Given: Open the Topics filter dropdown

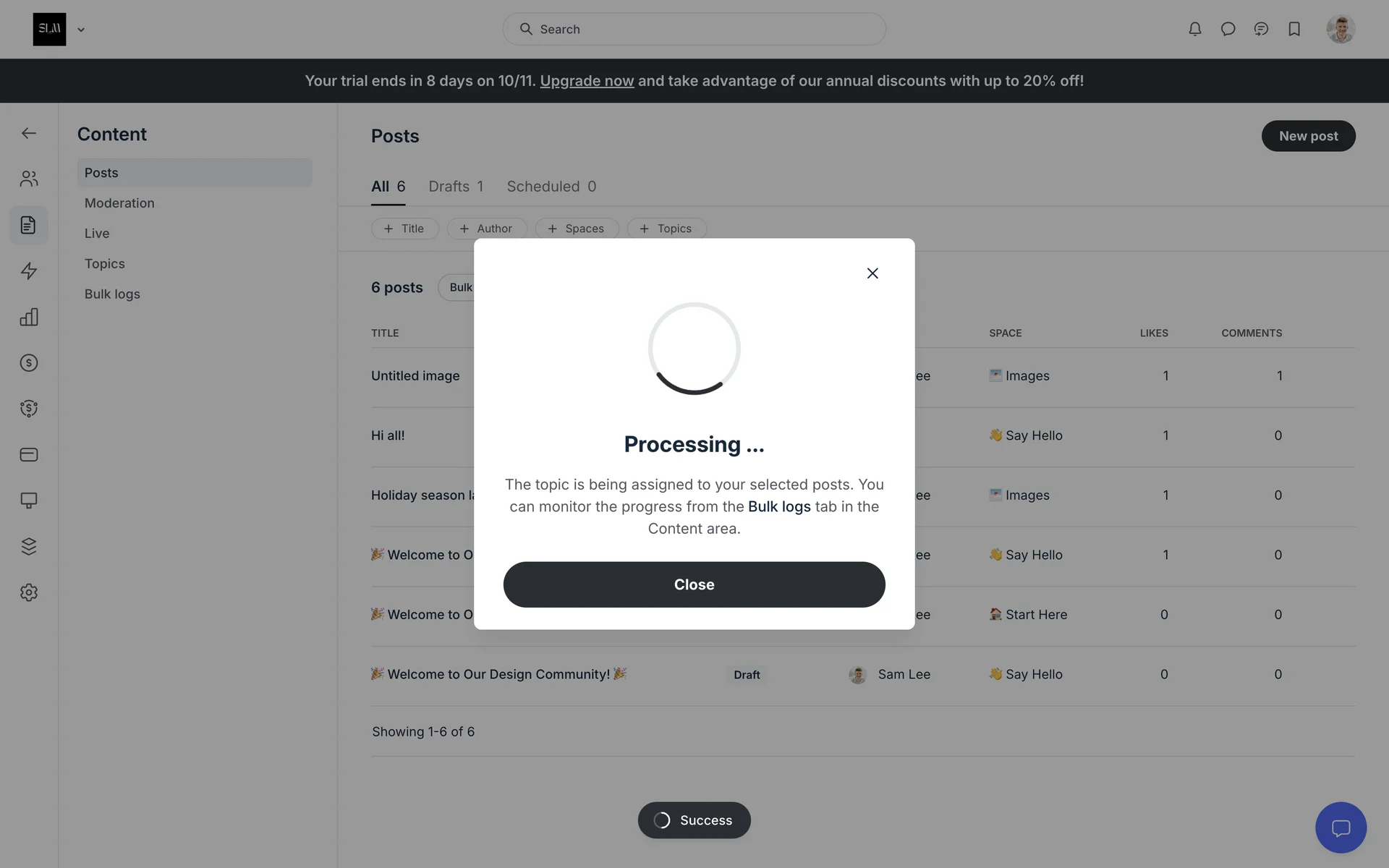Looking at the screenshot, I should pyautogui.click(x=666, y=229).
